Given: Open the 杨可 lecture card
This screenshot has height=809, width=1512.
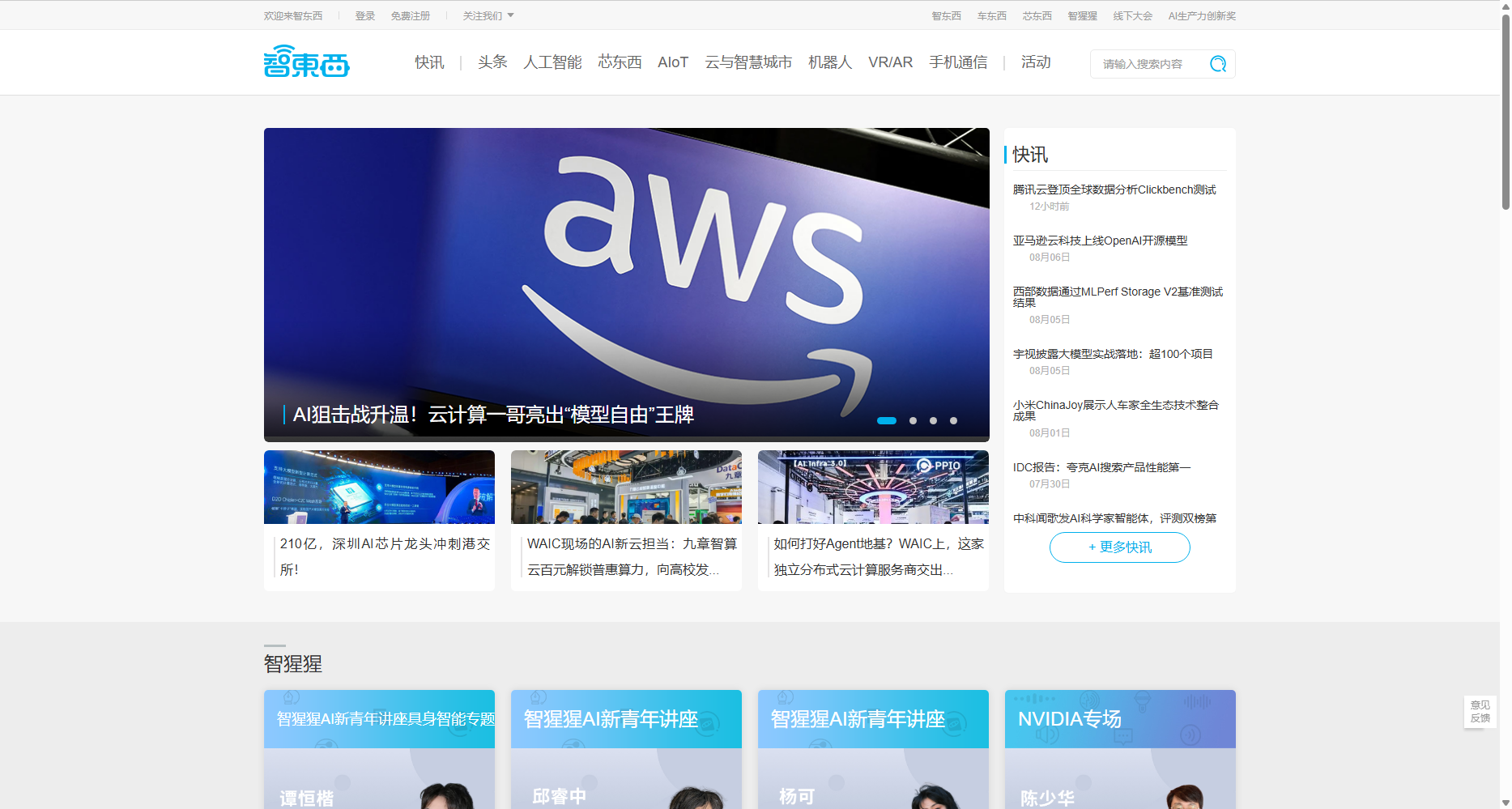Looking at the screenshot, I should pos(873,749).
